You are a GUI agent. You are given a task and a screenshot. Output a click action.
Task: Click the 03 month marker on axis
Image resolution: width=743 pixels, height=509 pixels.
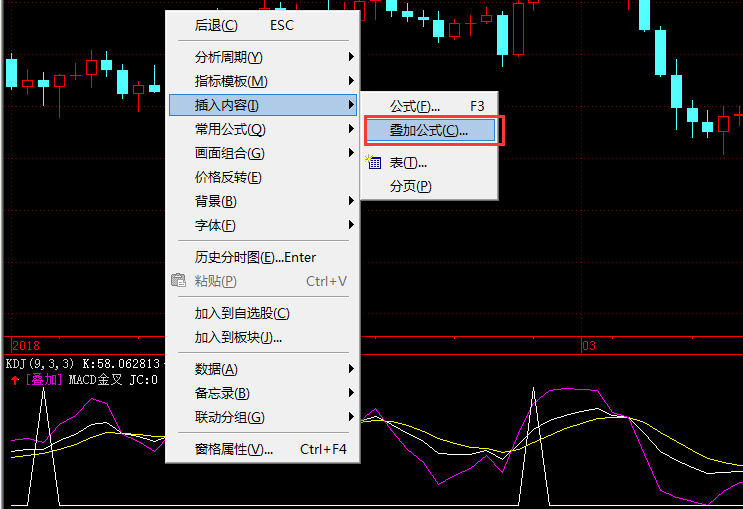pyautogui.click(x=589, y=345)
